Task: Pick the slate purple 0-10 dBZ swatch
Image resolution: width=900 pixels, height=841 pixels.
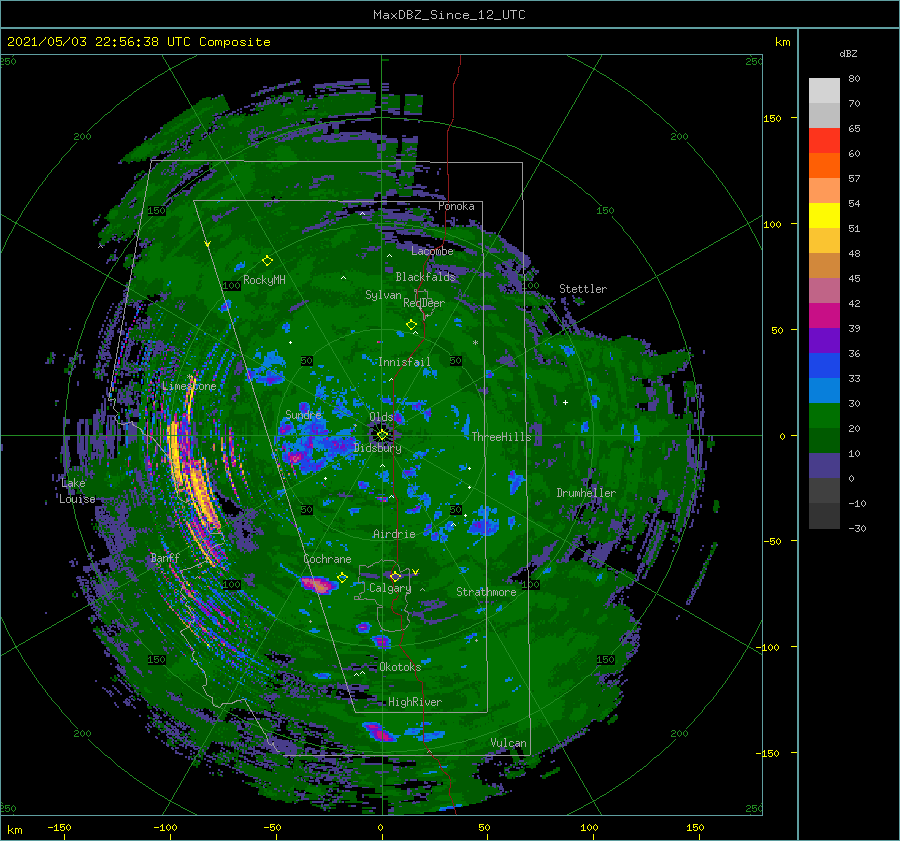Action: click(x=824, y=465)
